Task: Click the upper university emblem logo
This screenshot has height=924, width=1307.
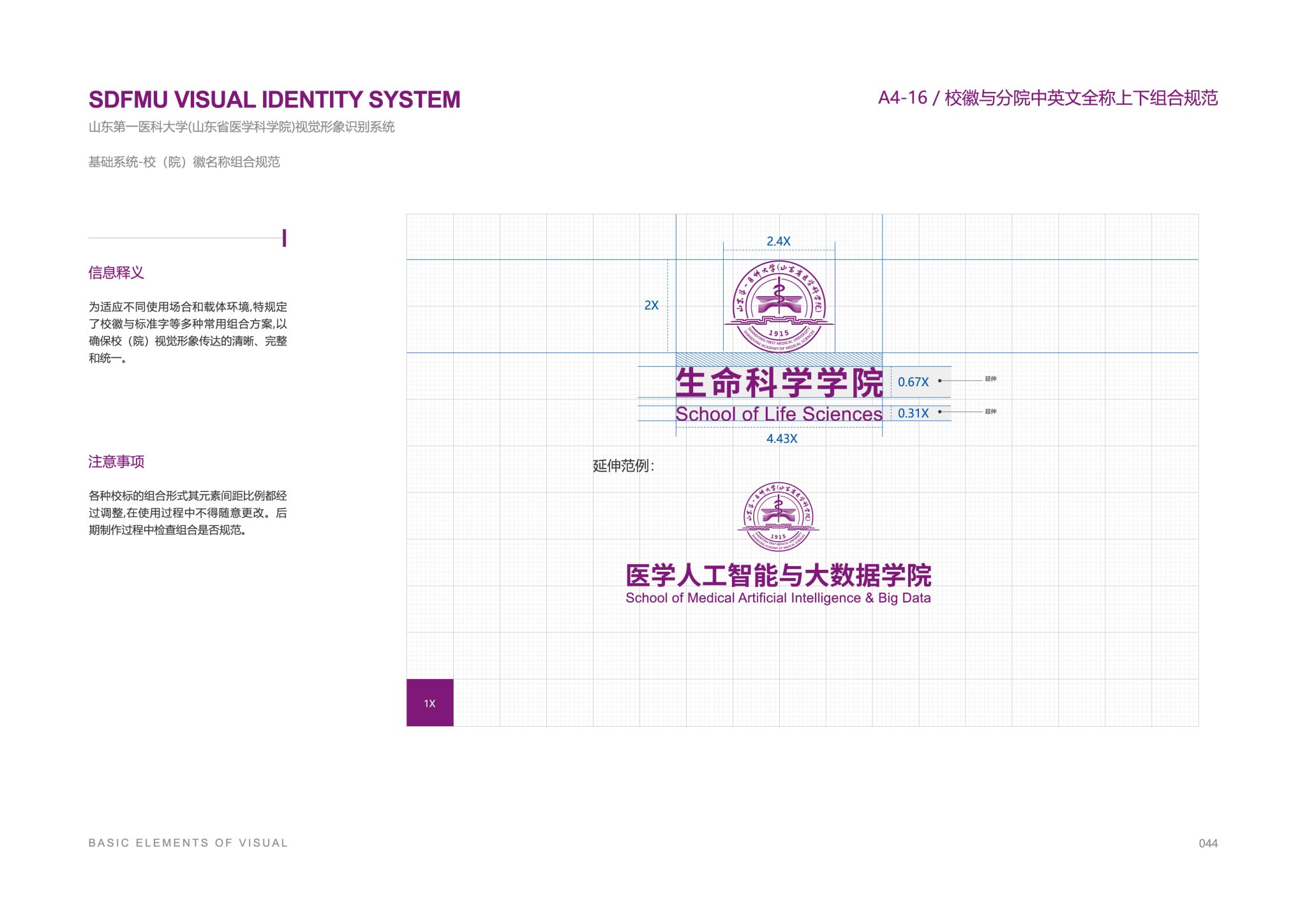Action: click(x=779, y=306)
